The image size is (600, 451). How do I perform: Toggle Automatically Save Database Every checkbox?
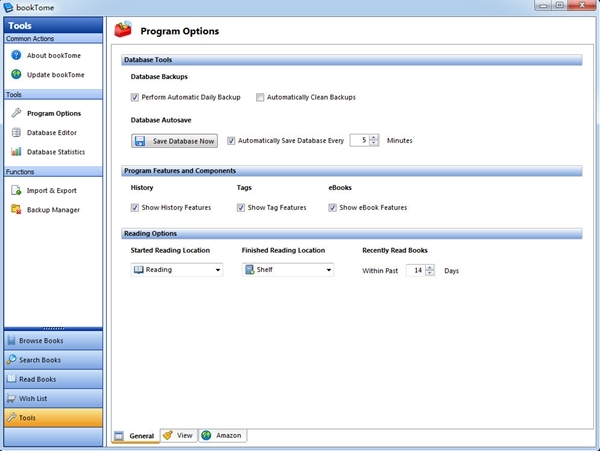coord(231,141)
